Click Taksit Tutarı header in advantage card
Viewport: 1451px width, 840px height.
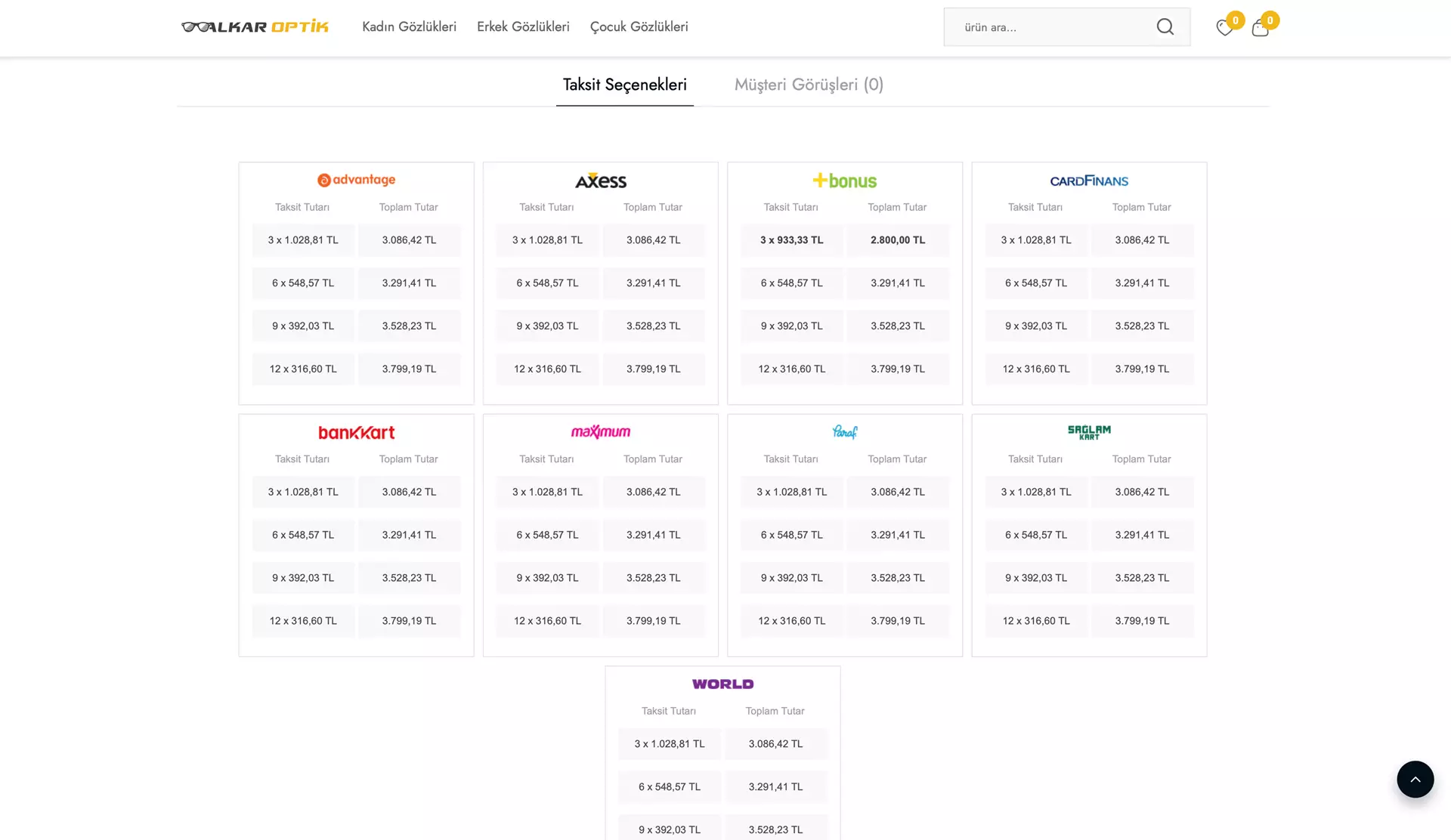pyautogui.click(x=302, y=207)
